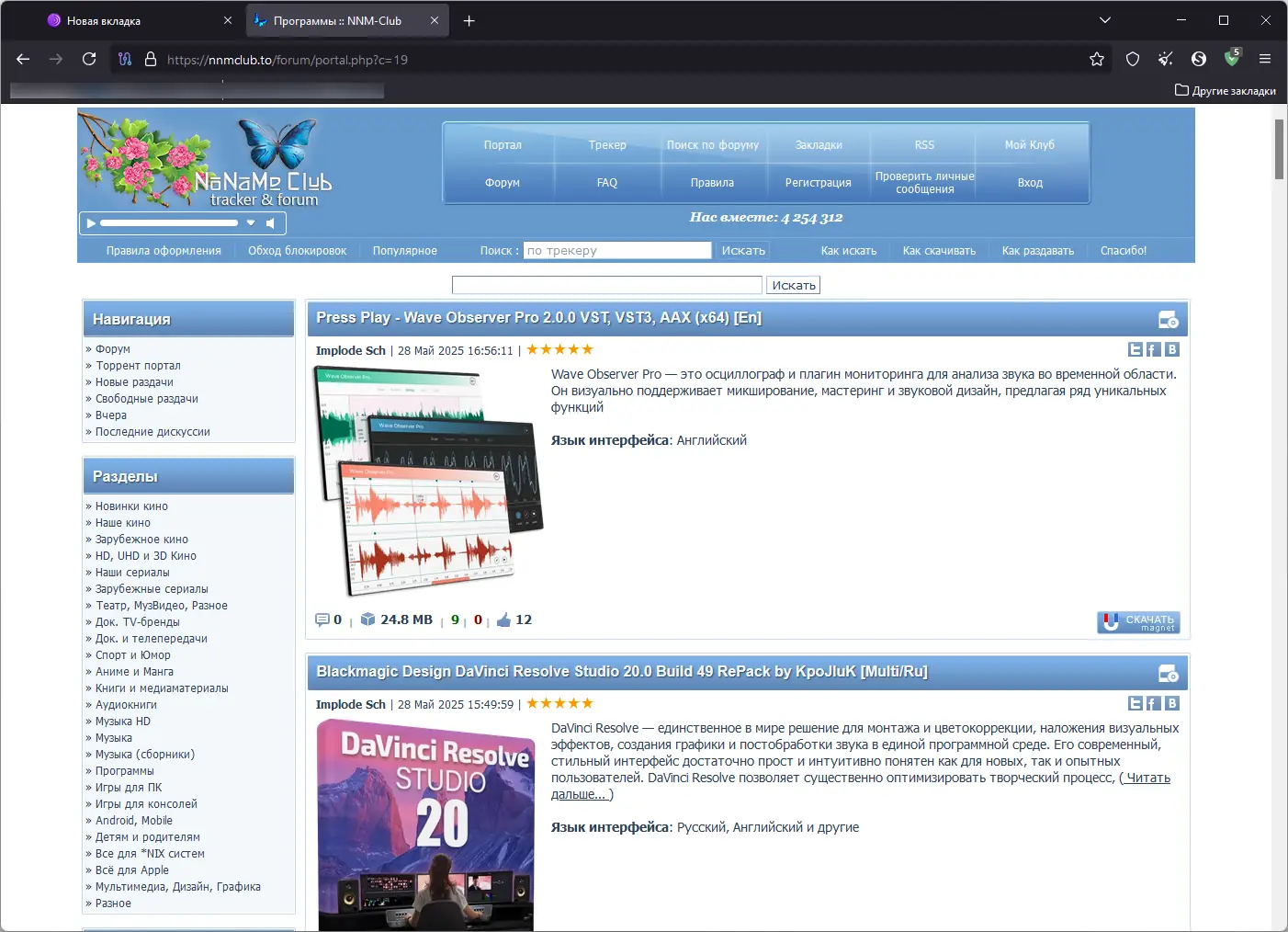Mute the site radio speaker icon
The width and height of the screenshot is (1288, 932).
pos(271,222)
